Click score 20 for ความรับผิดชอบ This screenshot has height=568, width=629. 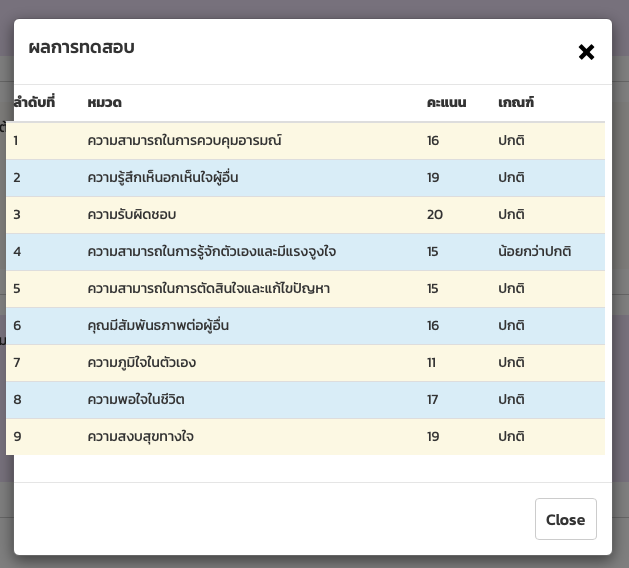[x=435, y=215]
